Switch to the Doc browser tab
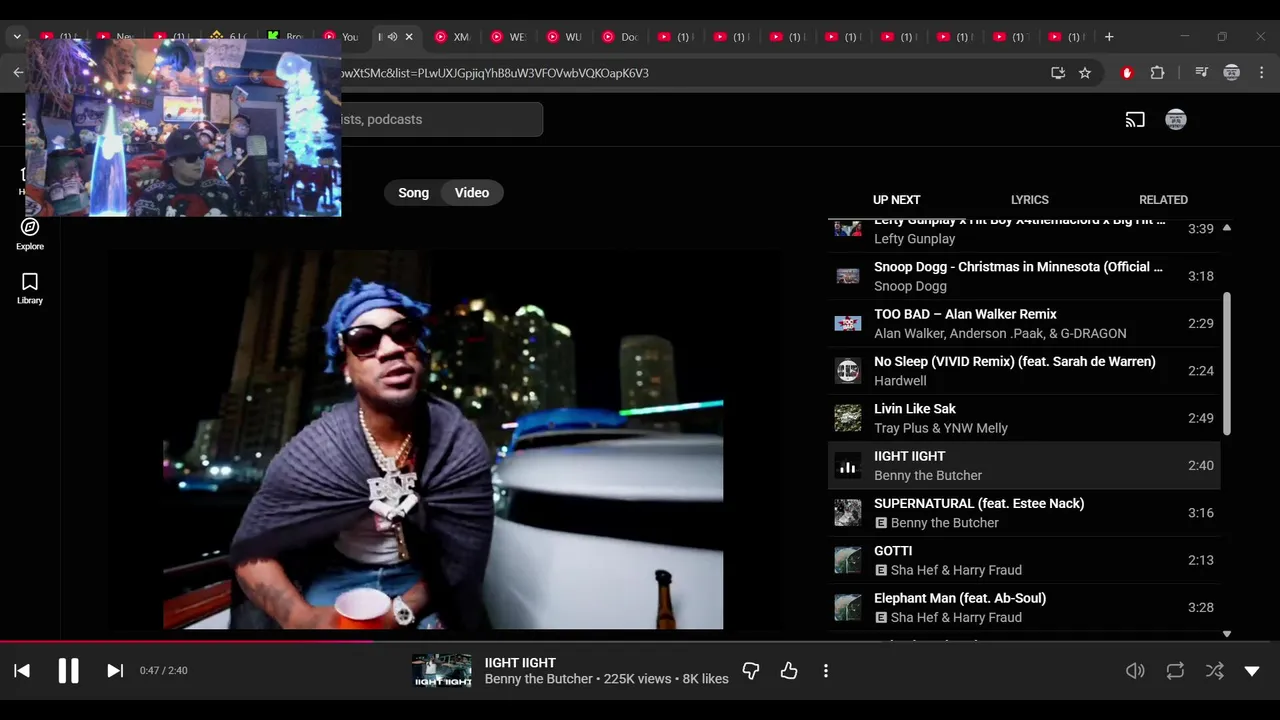The height and width of the screenshot is (720, 1280). point(620,37)
